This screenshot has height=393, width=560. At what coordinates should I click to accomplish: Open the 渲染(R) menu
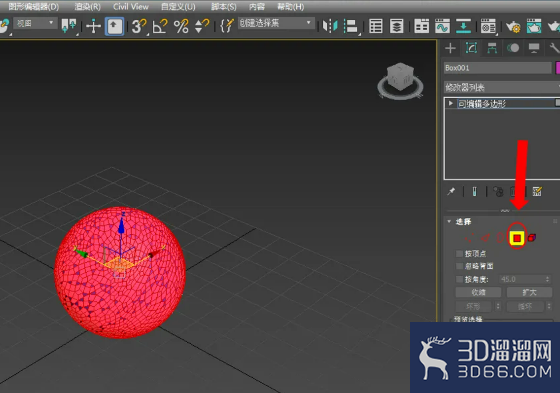[x=88, y=7]
